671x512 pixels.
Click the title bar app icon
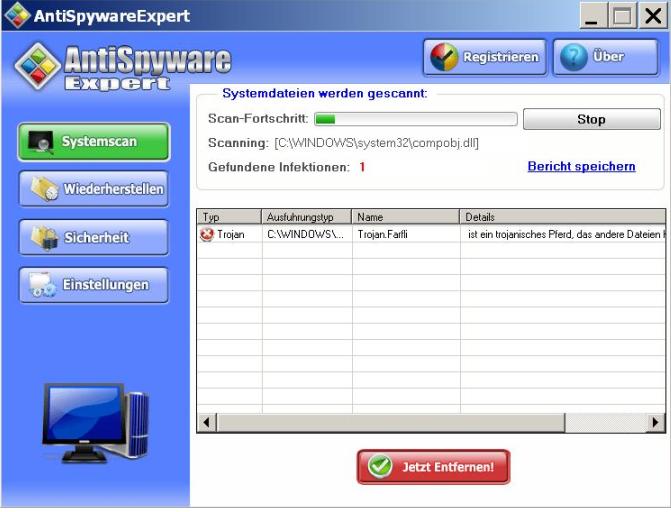pos(17,15)
